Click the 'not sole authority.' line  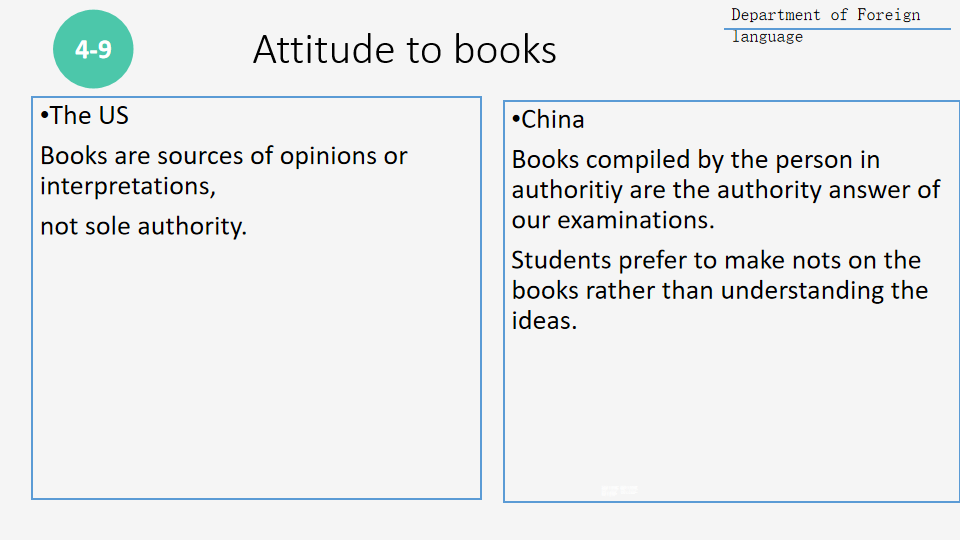143,227
